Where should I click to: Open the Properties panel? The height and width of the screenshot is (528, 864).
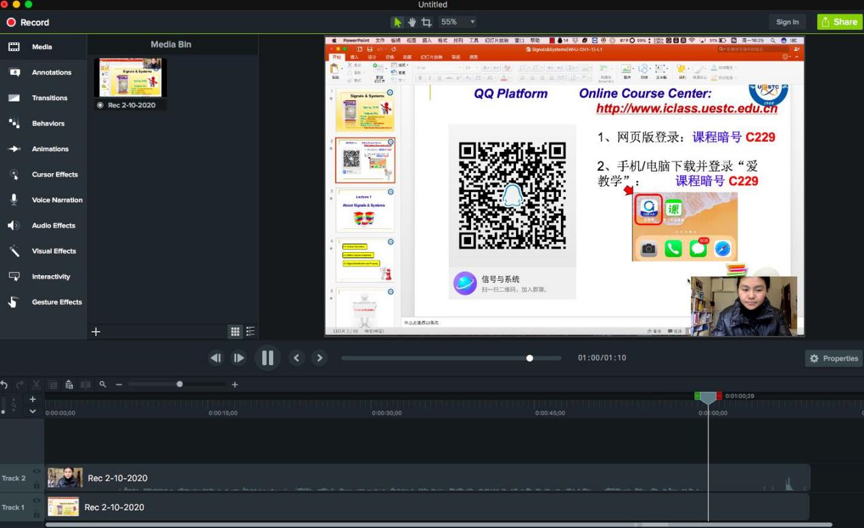pyautogui.click(x=834, y=358)
